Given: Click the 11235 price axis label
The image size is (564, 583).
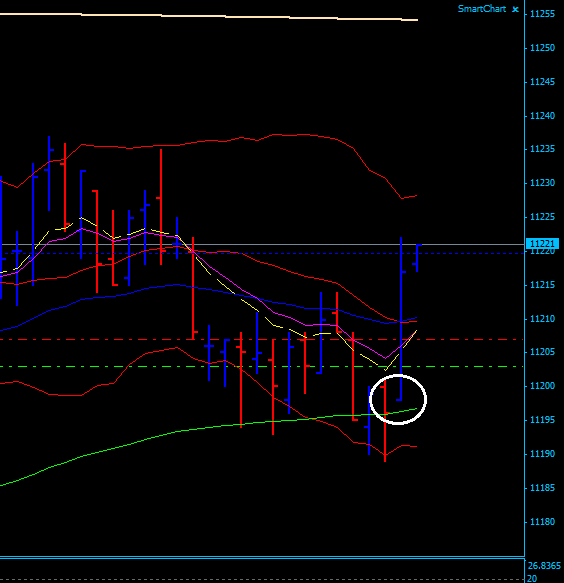Looking at the screenshot, I should [x=542, y=149].
